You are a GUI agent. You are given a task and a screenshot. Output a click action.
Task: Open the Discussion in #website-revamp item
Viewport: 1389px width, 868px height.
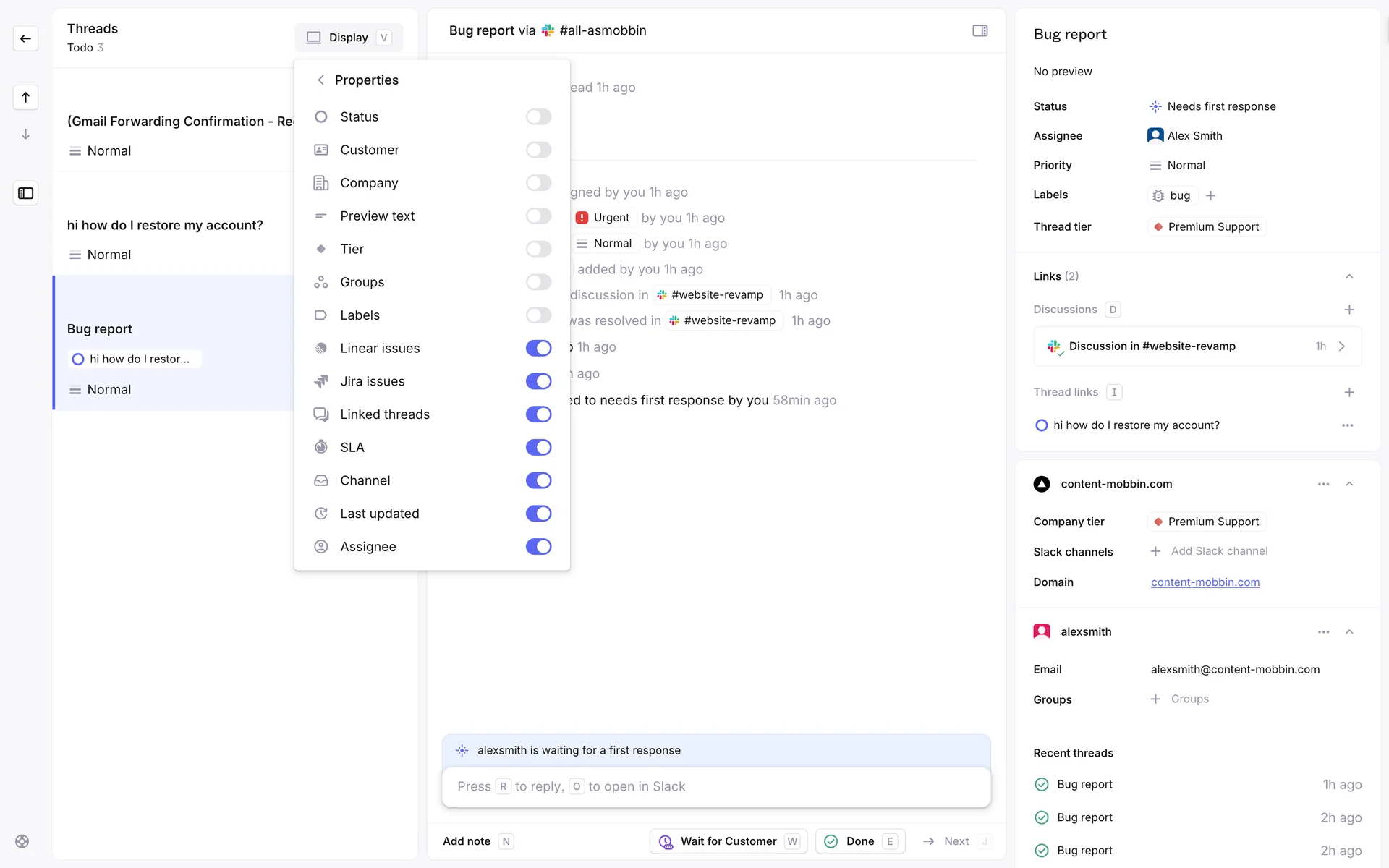point(1197,346)
